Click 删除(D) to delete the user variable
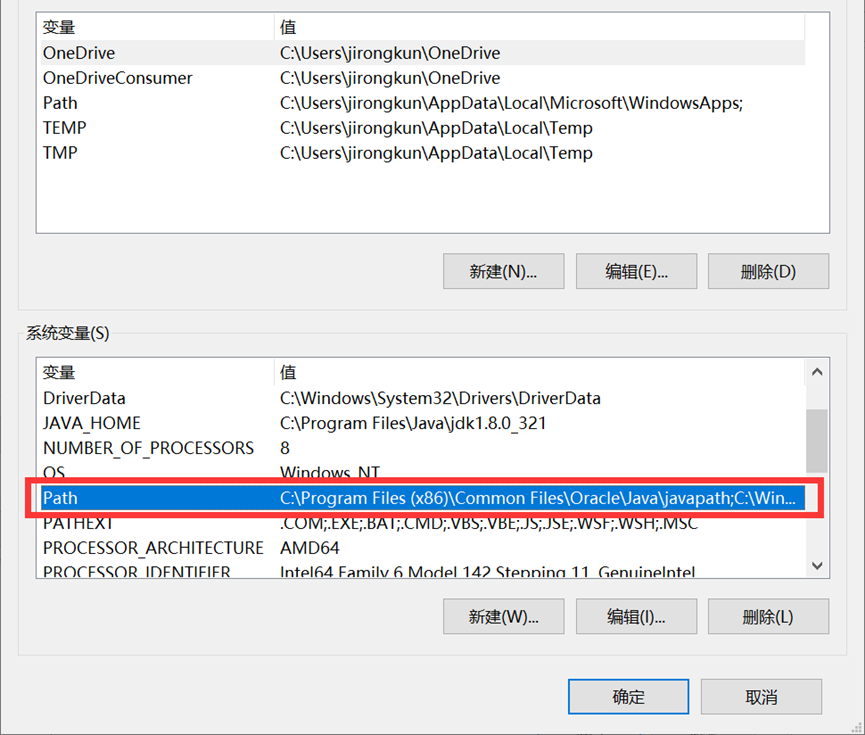This screenshot has width=865, height=735. pyautogui.click(x=768, y=271)
